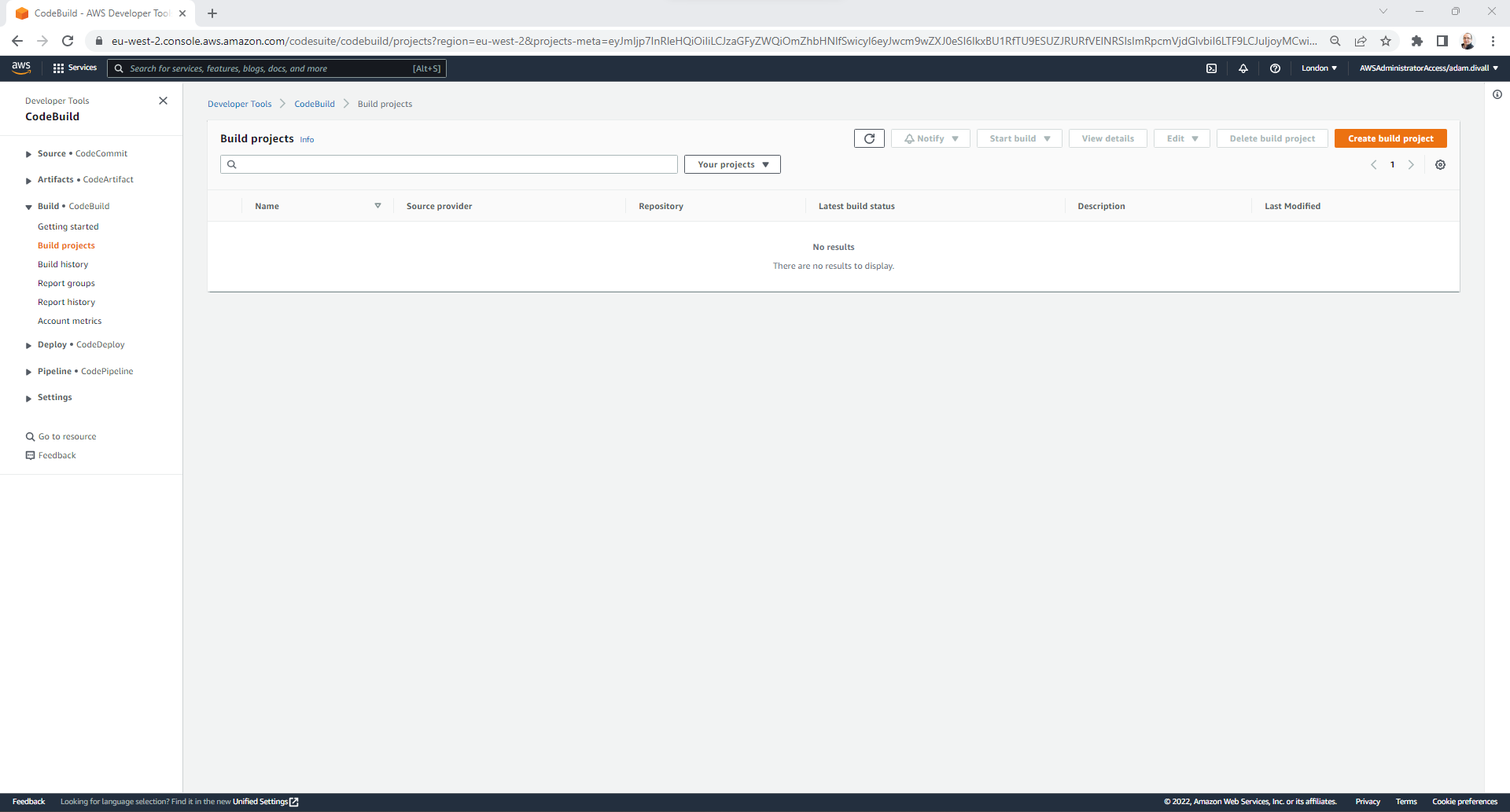
Task: Open Your projects filter dropdown
Action: [732, 164]
